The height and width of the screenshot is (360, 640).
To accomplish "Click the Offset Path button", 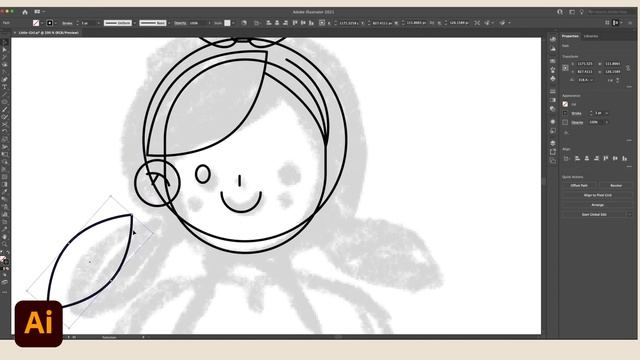I will [x=579, y=186].
